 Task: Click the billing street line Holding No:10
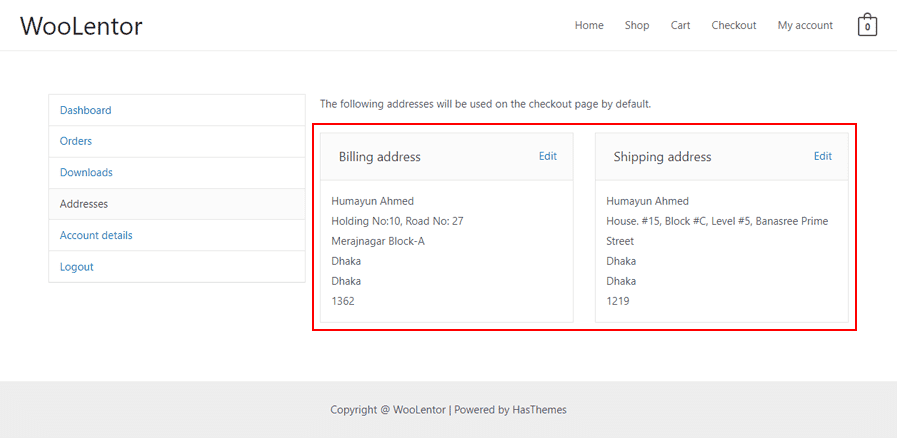(397, 221)
